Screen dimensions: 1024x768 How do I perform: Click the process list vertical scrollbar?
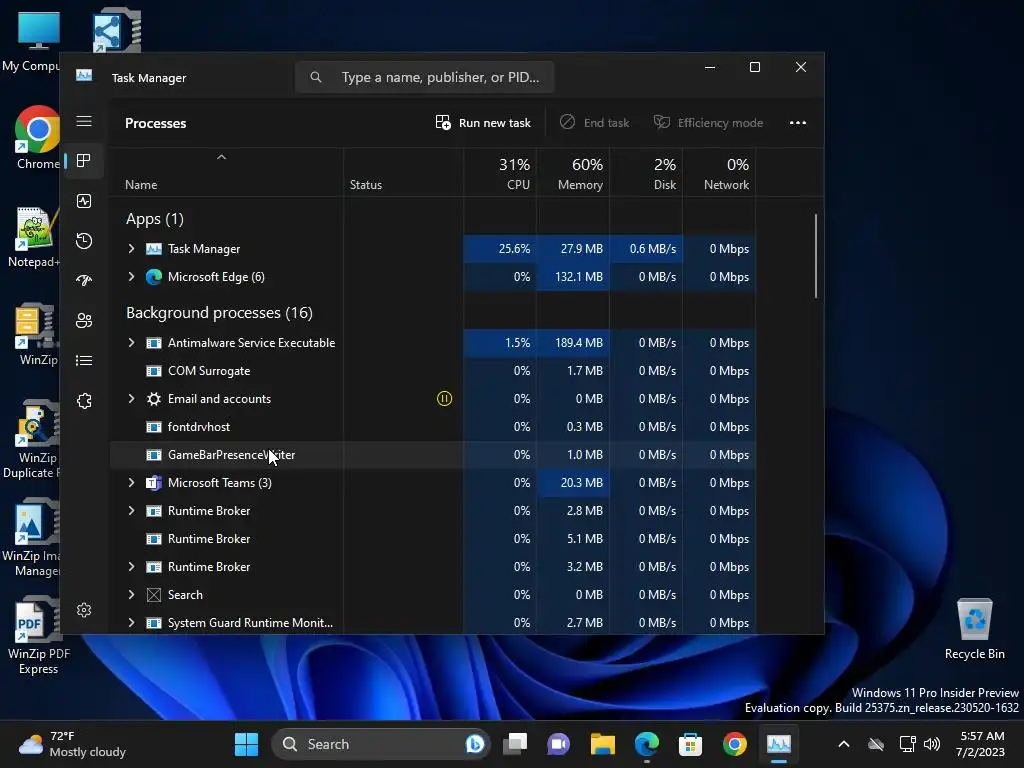pos(816,256)
